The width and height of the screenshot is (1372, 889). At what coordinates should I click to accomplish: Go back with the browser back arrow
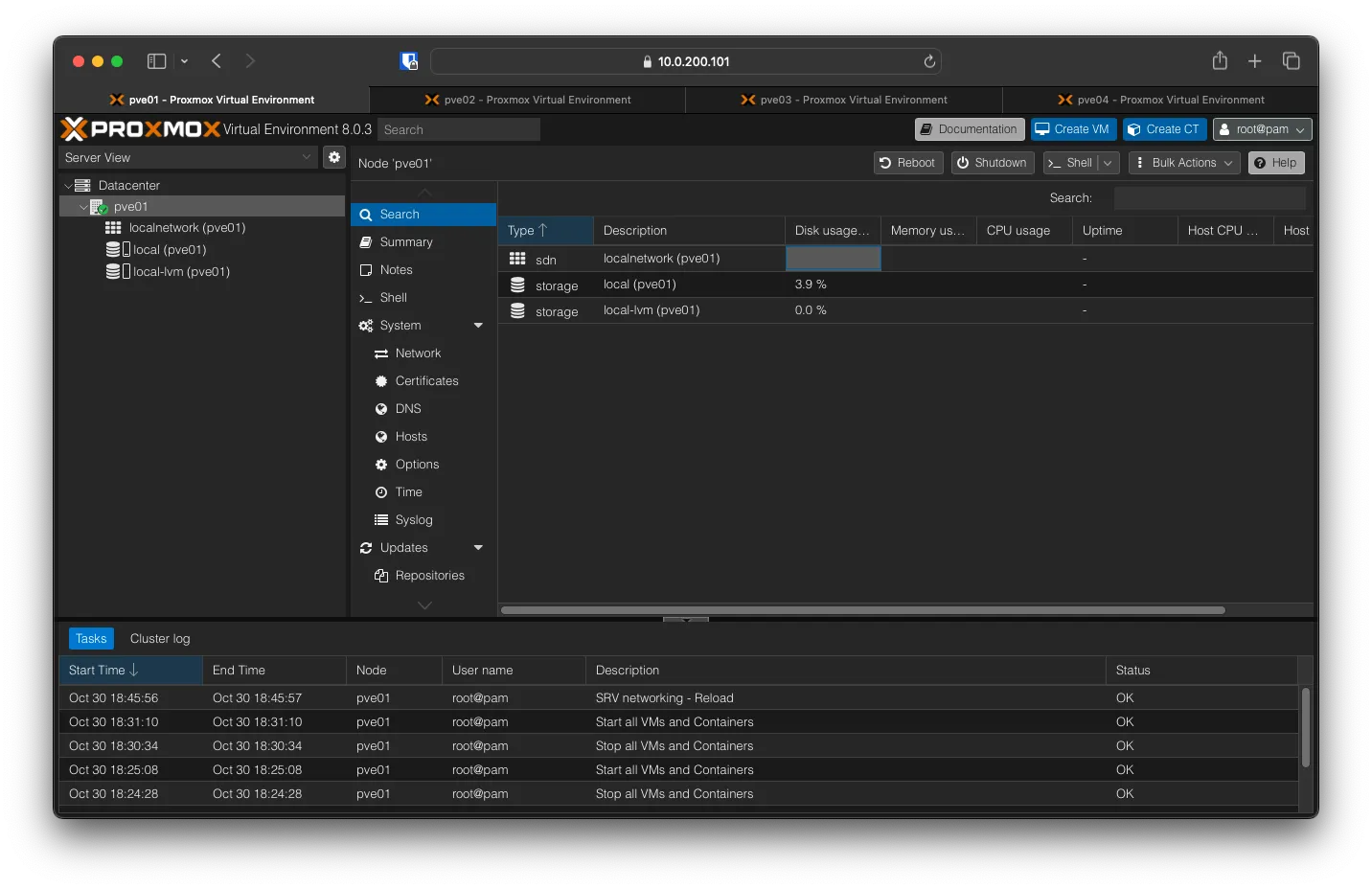click(x=217, y=61)
